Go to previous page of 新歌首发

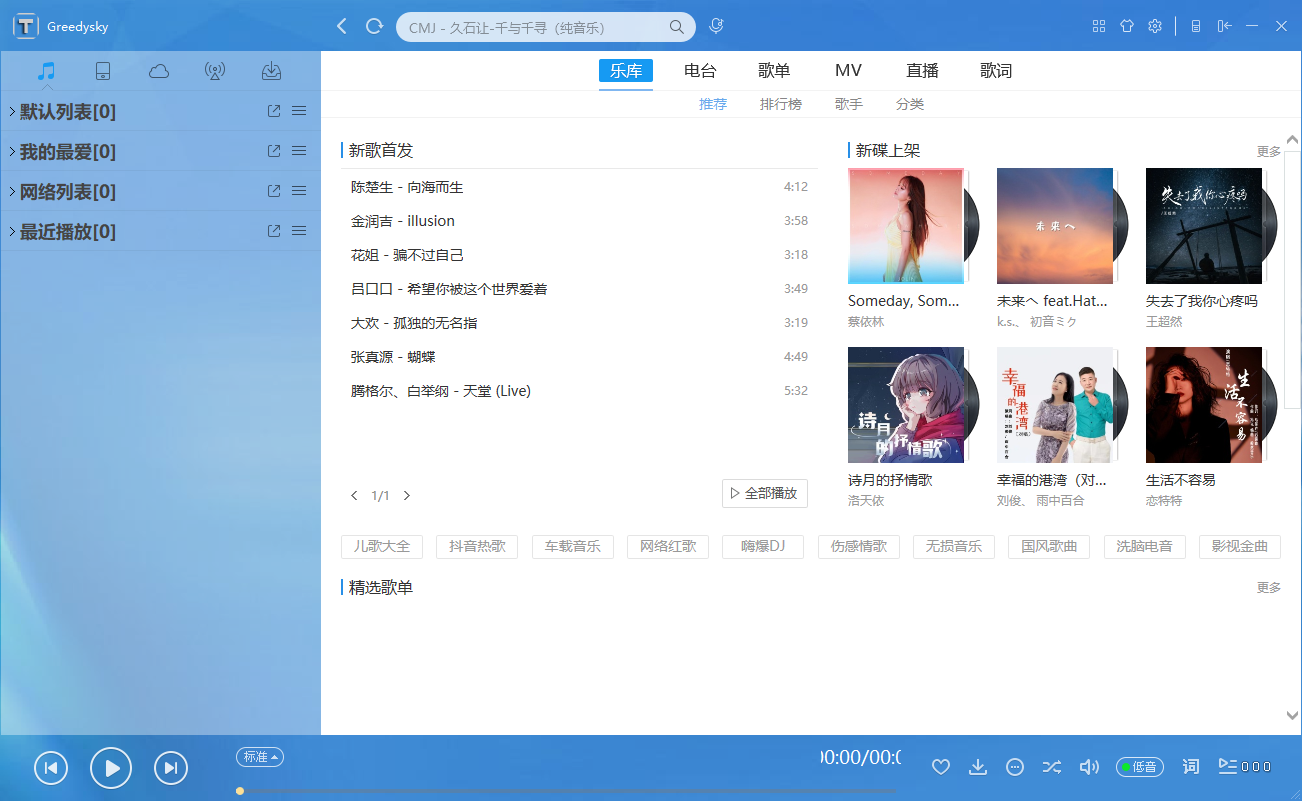(354, 495)
